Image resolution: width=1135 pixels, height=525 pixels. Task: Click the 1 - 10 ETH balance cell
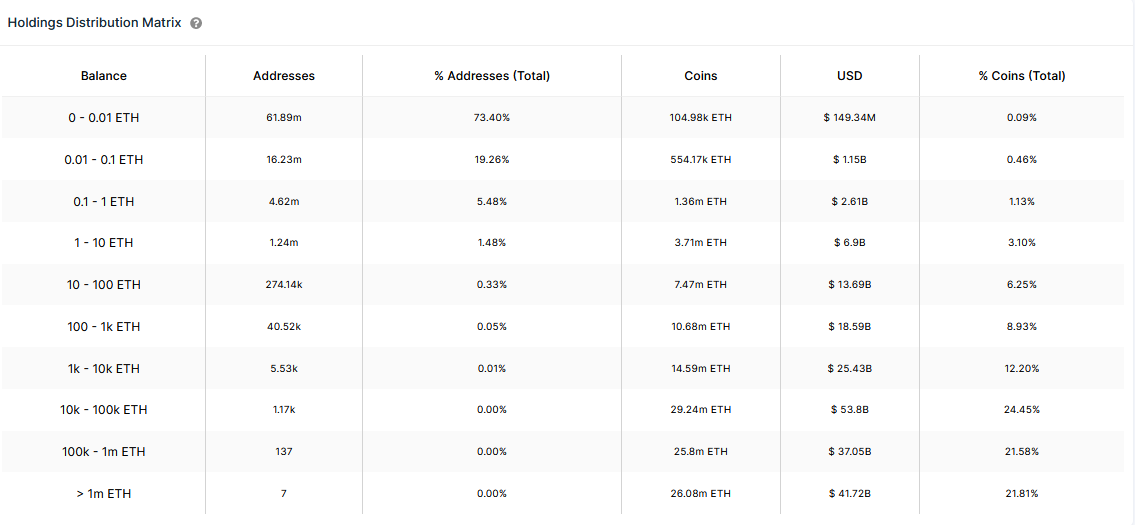tap(104, 243)
